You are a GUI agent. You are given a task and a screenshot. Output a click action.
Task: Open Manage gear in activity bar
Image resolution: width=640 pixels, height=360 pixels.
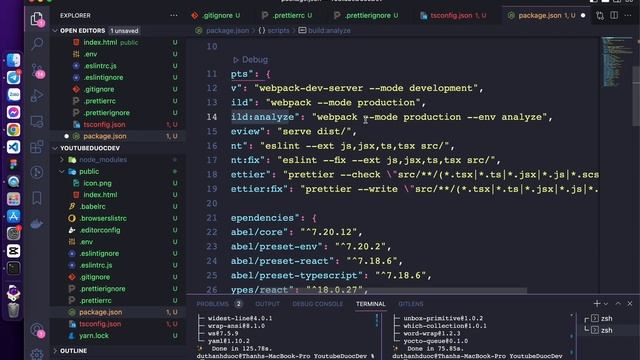point(37,354)
